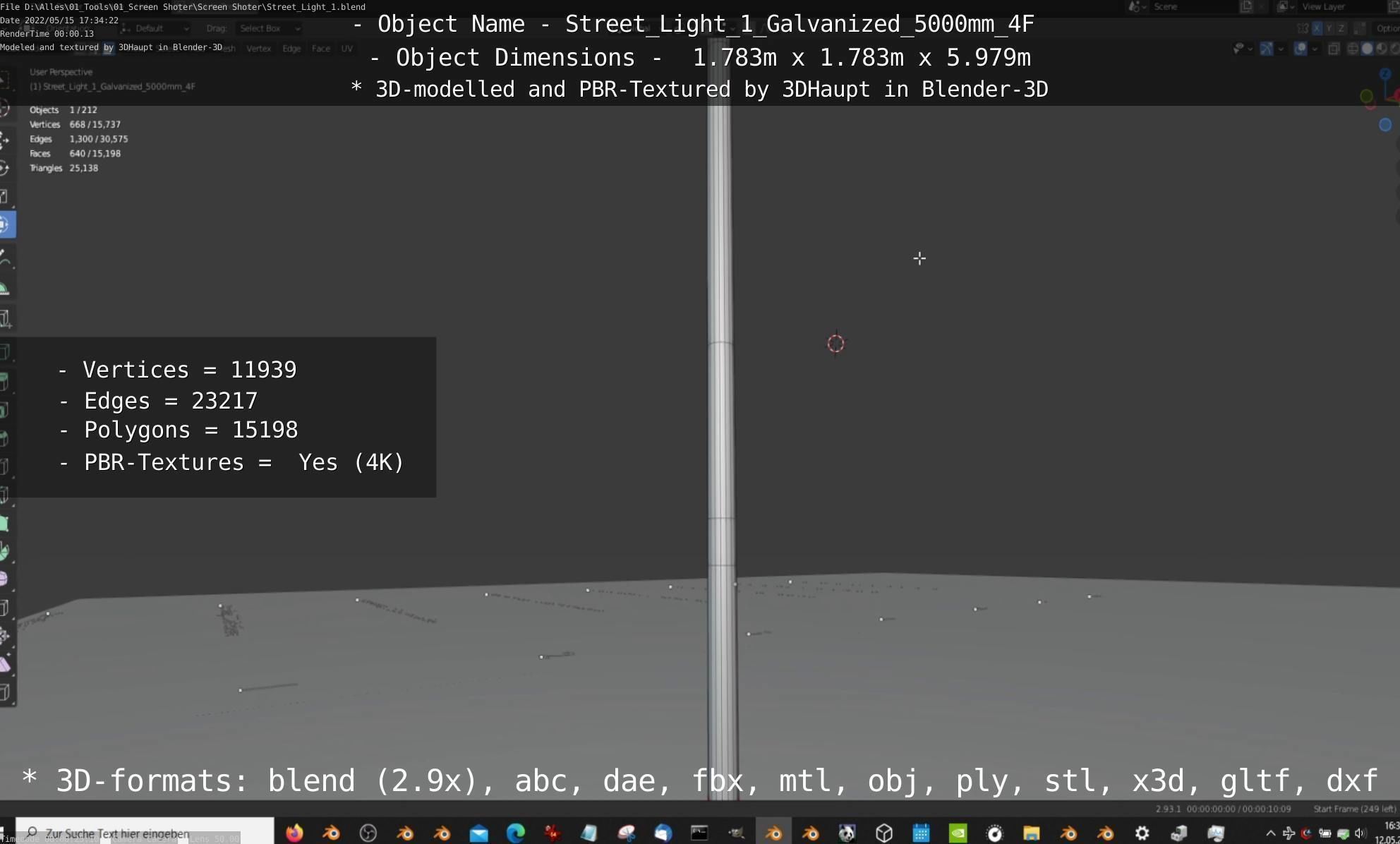1400x844 pixels.
Task: Toggle show gizmo button
Action: pyautogui.click(x=1267, y=49)
